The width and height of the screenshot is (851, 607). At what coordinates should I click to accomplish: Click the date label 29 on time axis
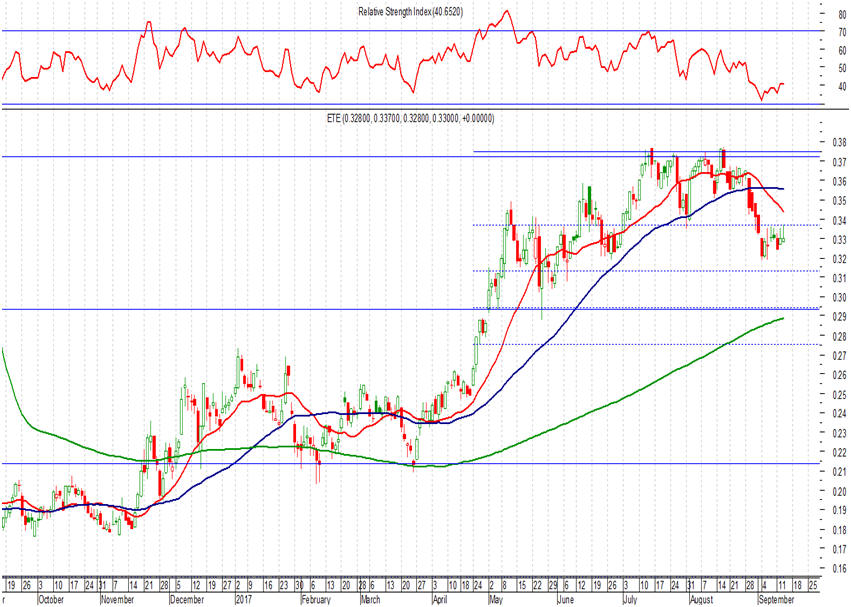[x=552, y=586]
